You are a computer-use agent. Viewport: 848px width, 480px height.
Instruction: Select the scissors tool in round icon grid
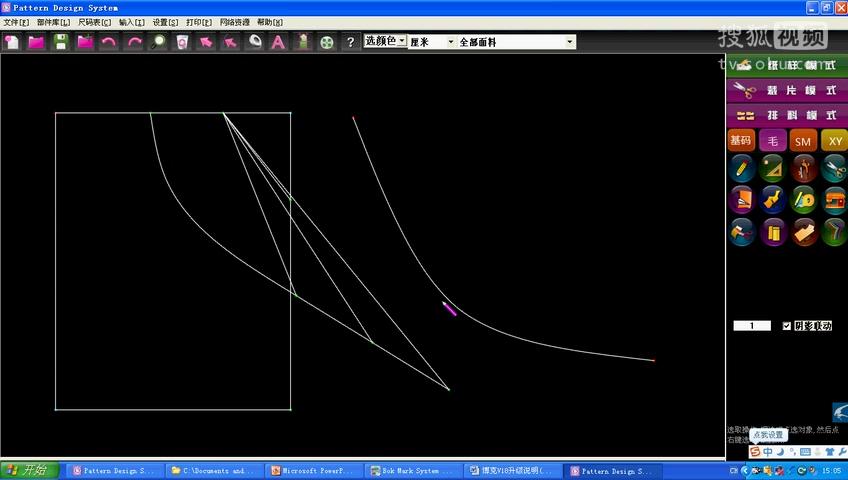point(834,168)
